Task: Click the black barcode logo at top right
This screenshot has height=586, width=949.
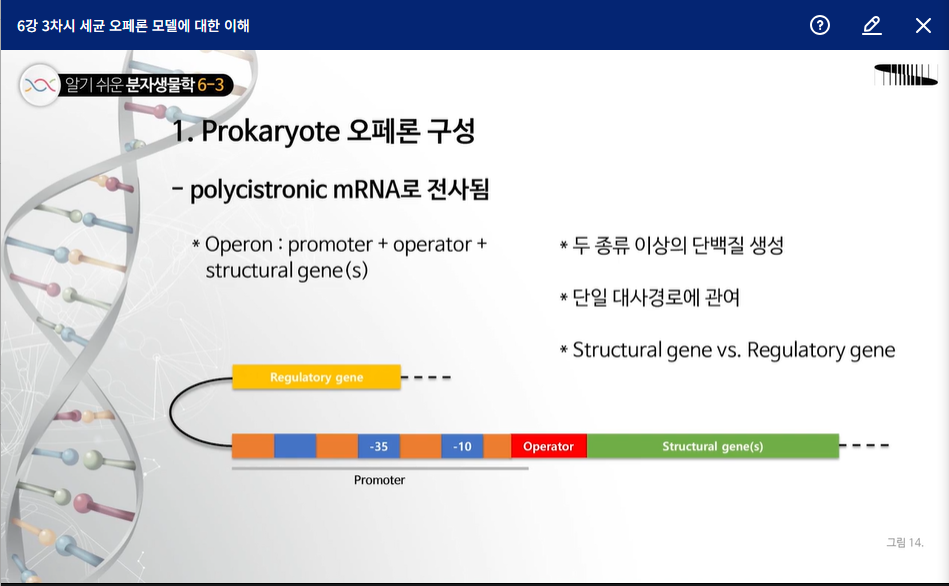Action: [x=905, y=75]
